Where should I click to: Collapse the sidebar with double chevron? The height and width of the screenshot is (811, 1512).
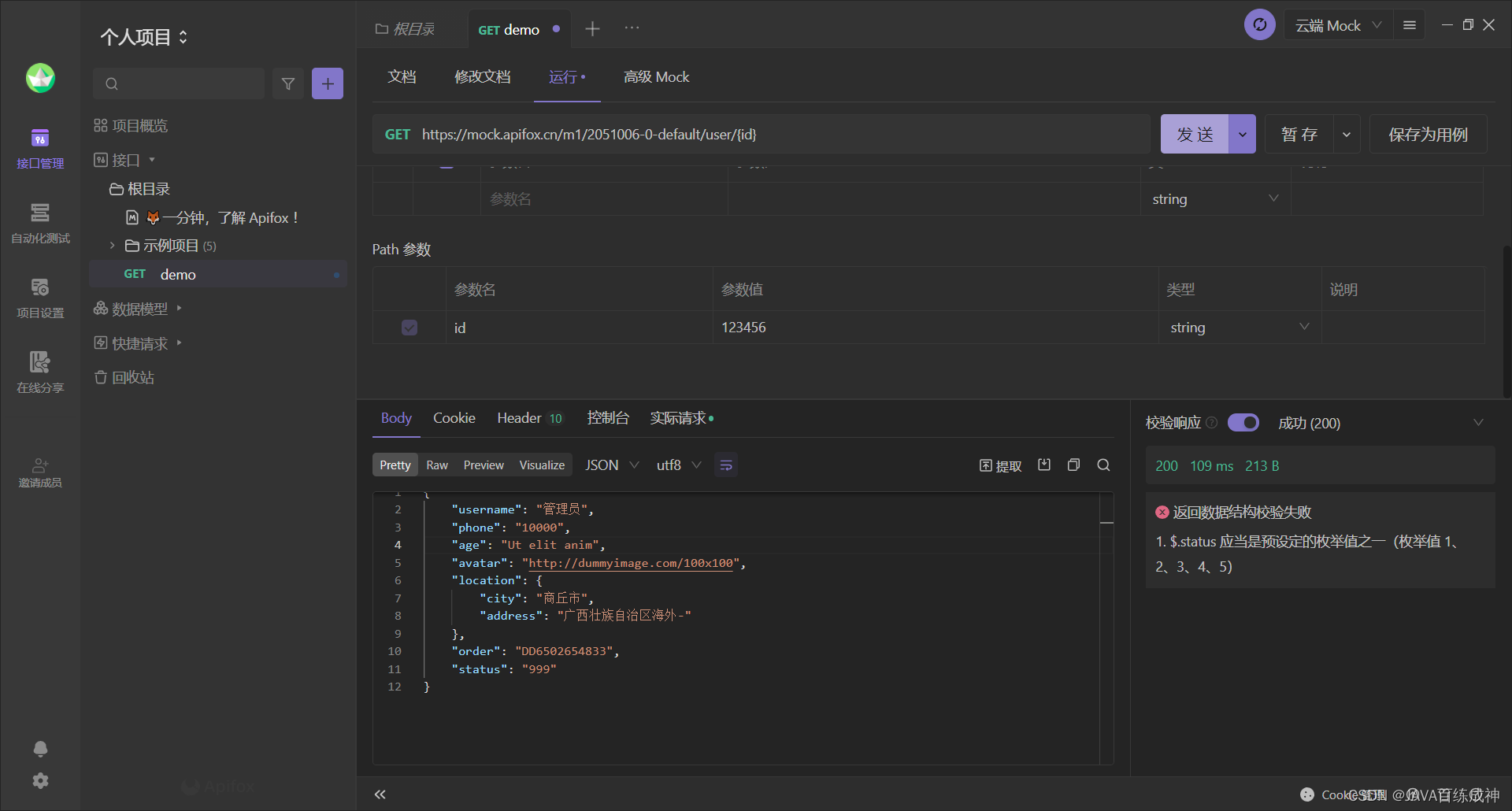pyautogui.click(x=380, y=794)
